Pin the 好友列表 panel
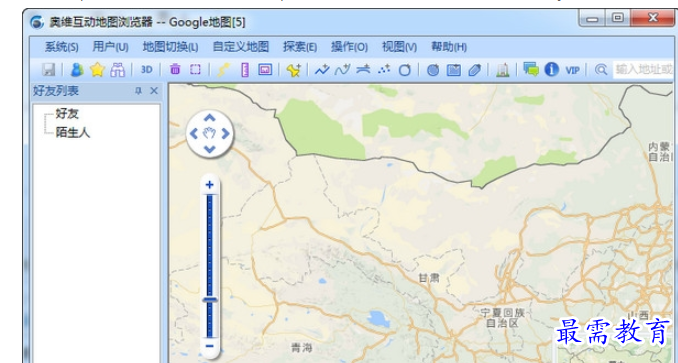 click(x=138, y=91)
